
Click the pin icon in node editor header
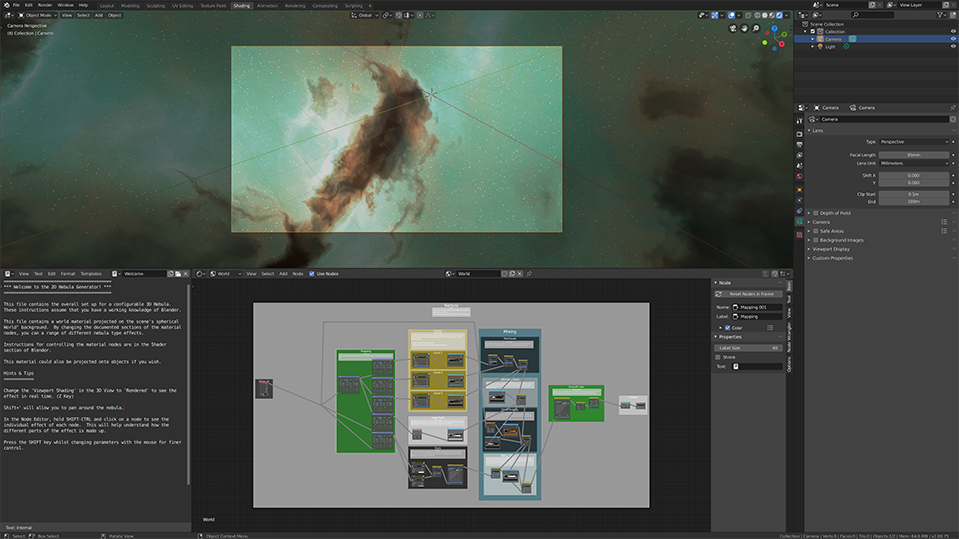529,273
